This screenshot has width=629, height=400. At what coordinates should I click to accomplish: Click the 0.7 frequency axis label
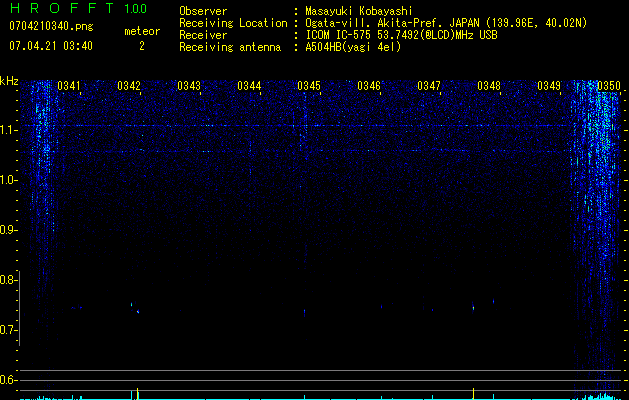(8, 330)
